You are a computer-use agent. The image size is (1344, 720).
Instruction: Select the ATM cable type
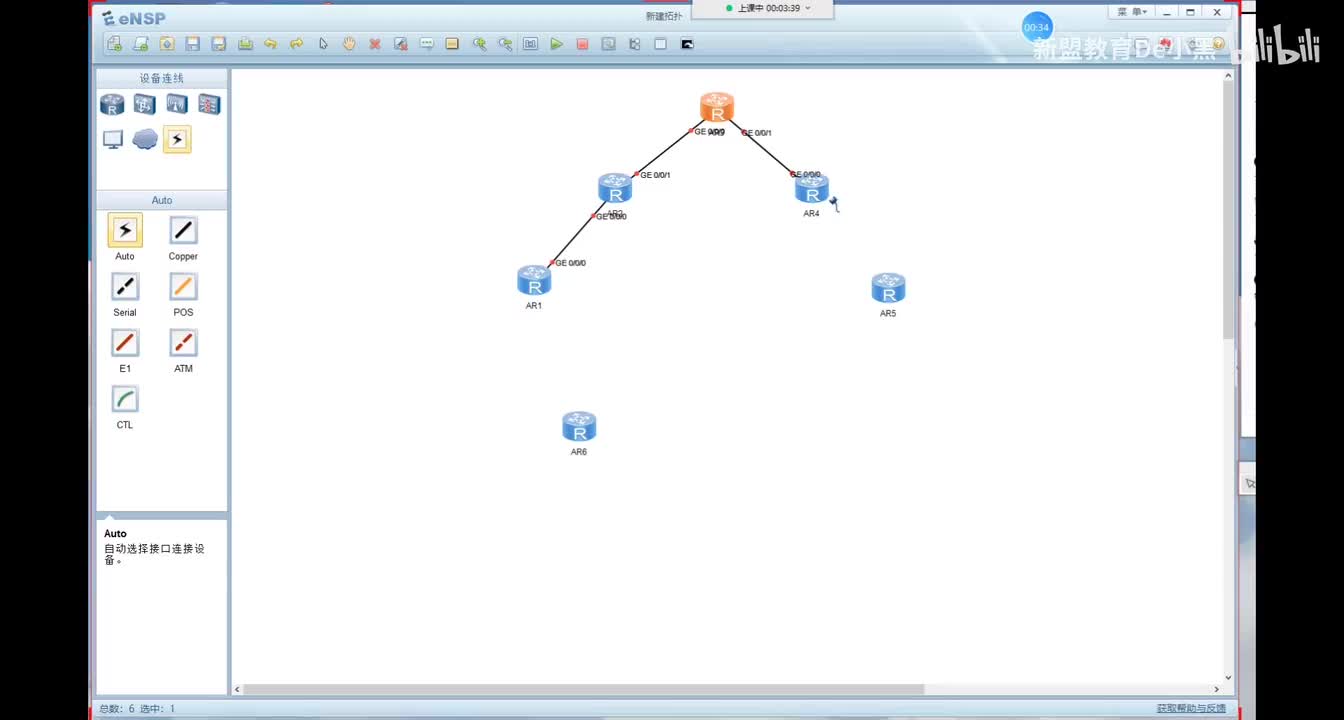(x=183, y=343)
